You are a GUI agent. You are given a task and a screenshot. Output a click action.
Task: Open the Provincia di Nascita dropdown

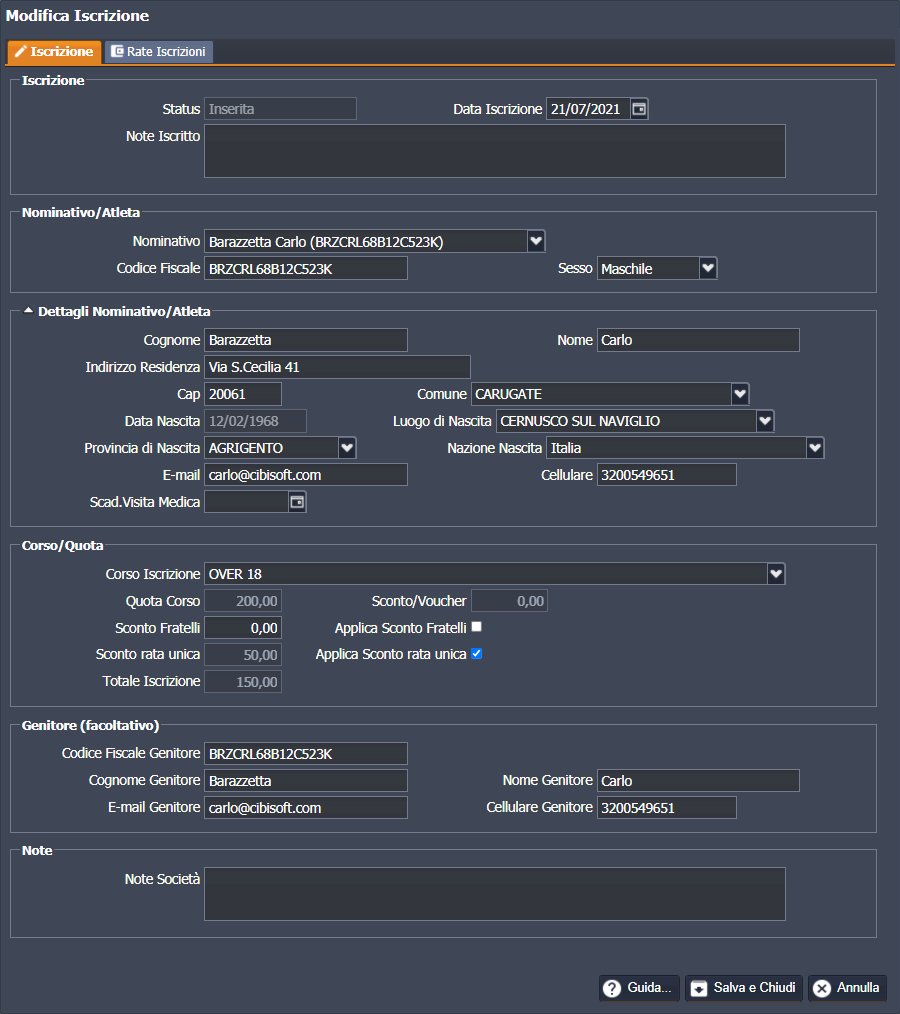(x=347, y=448)
